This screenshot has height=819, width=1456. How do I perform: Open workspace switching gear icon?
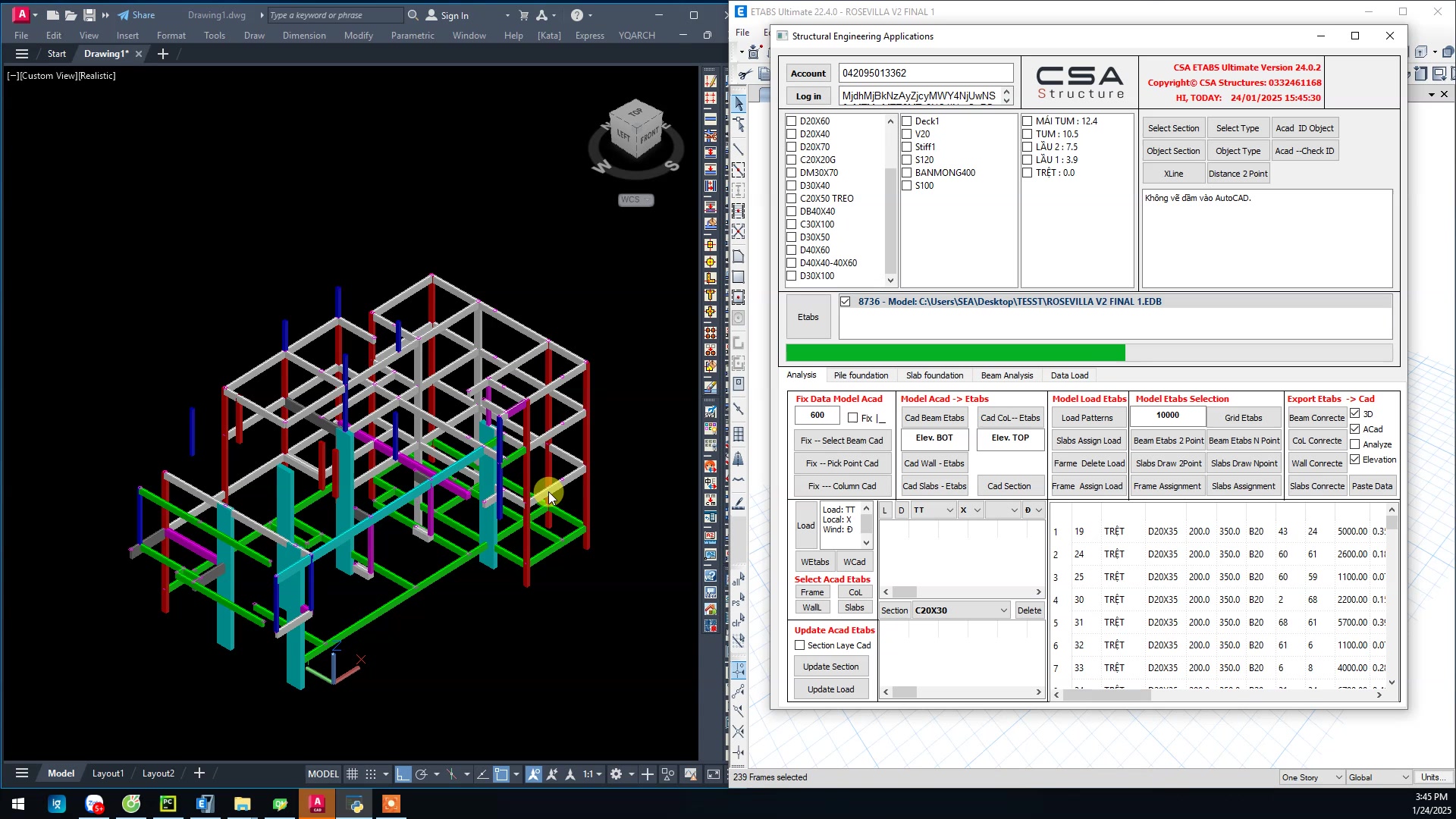coord(617,774)
